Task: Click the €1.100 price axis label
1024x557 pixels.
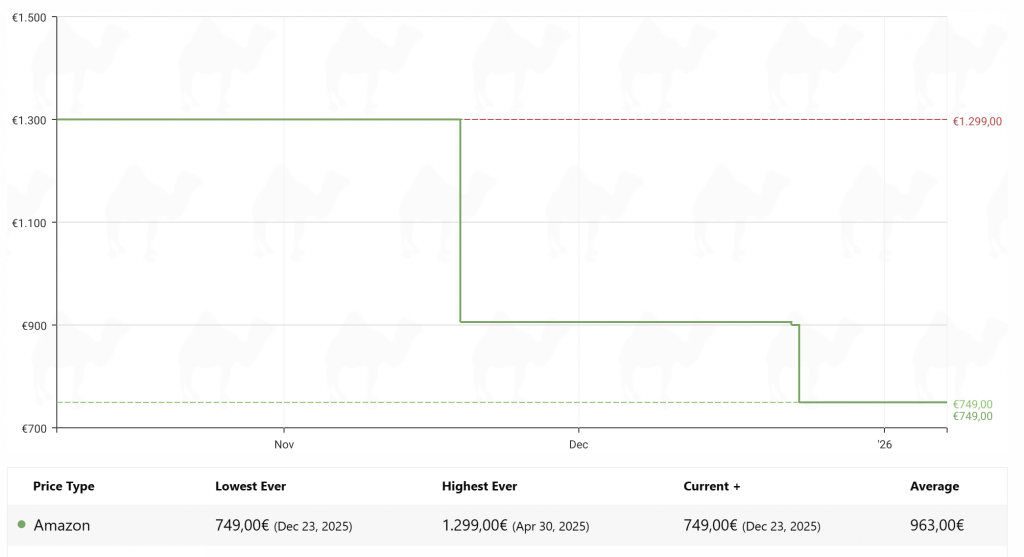Action: point(28,222)
